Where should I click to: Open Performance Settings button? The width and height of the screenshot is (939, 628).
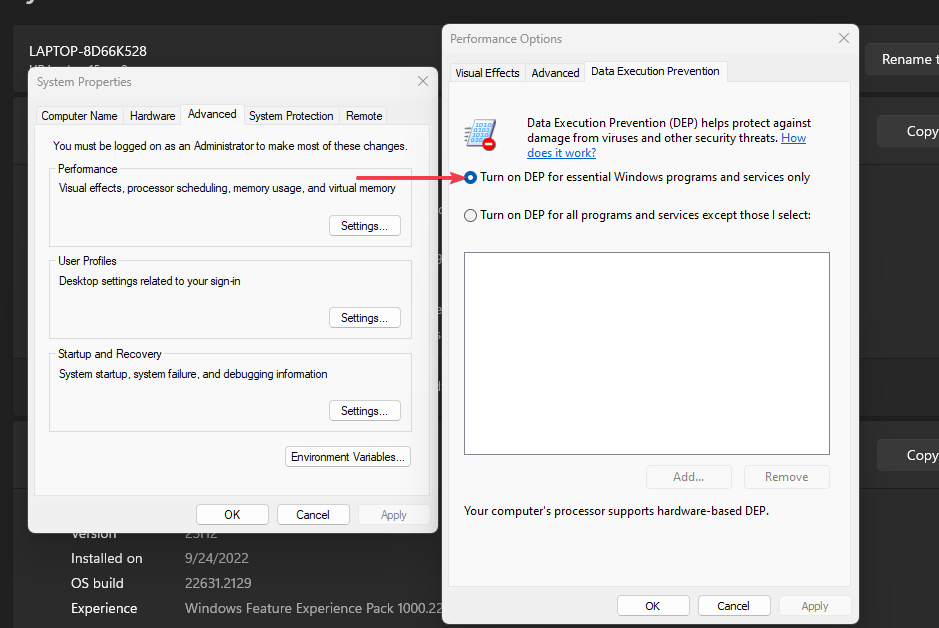(364, 226)
